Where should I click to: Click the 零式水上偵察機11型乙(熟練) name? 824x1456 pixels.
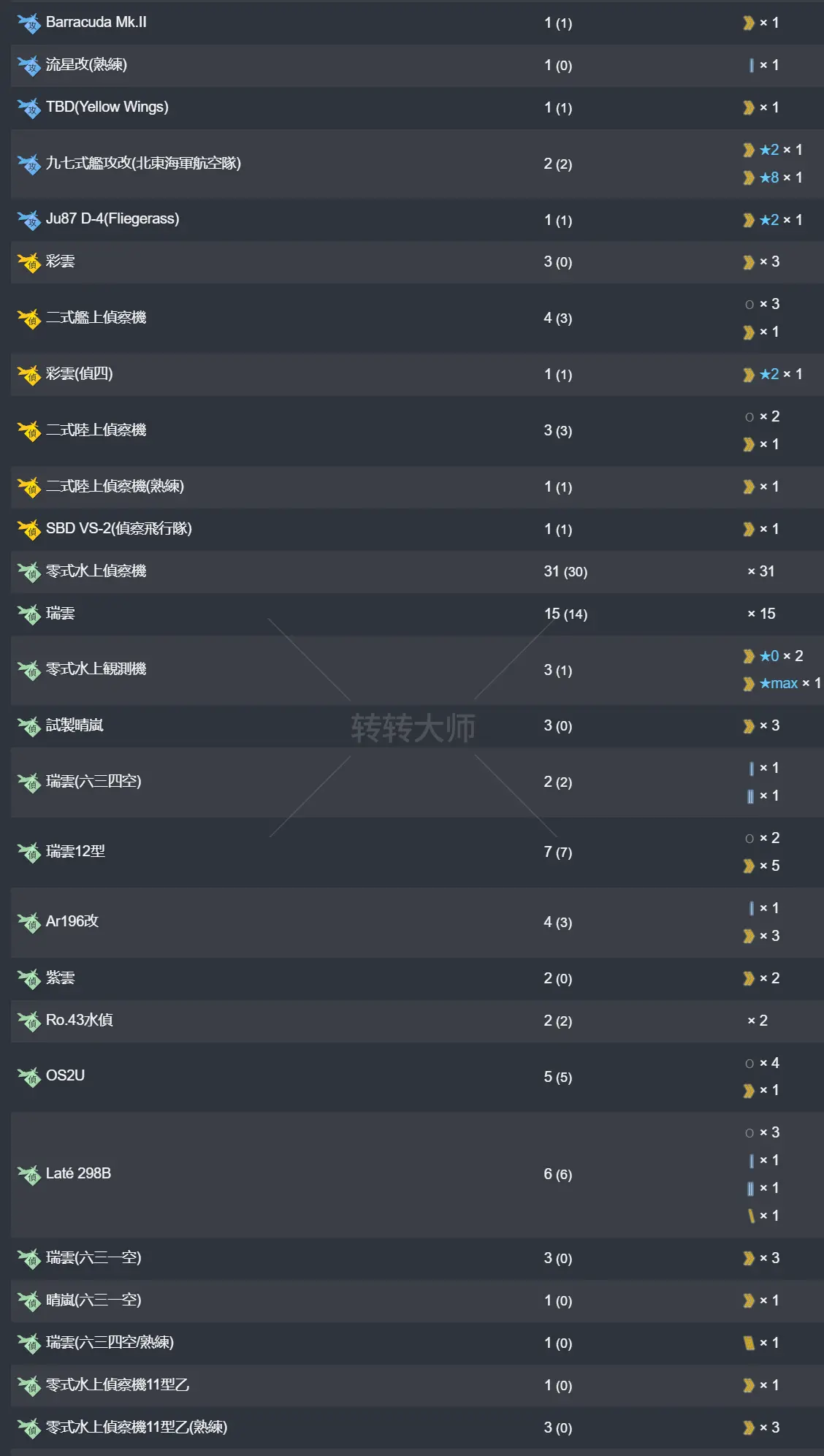click(137, 1427)
